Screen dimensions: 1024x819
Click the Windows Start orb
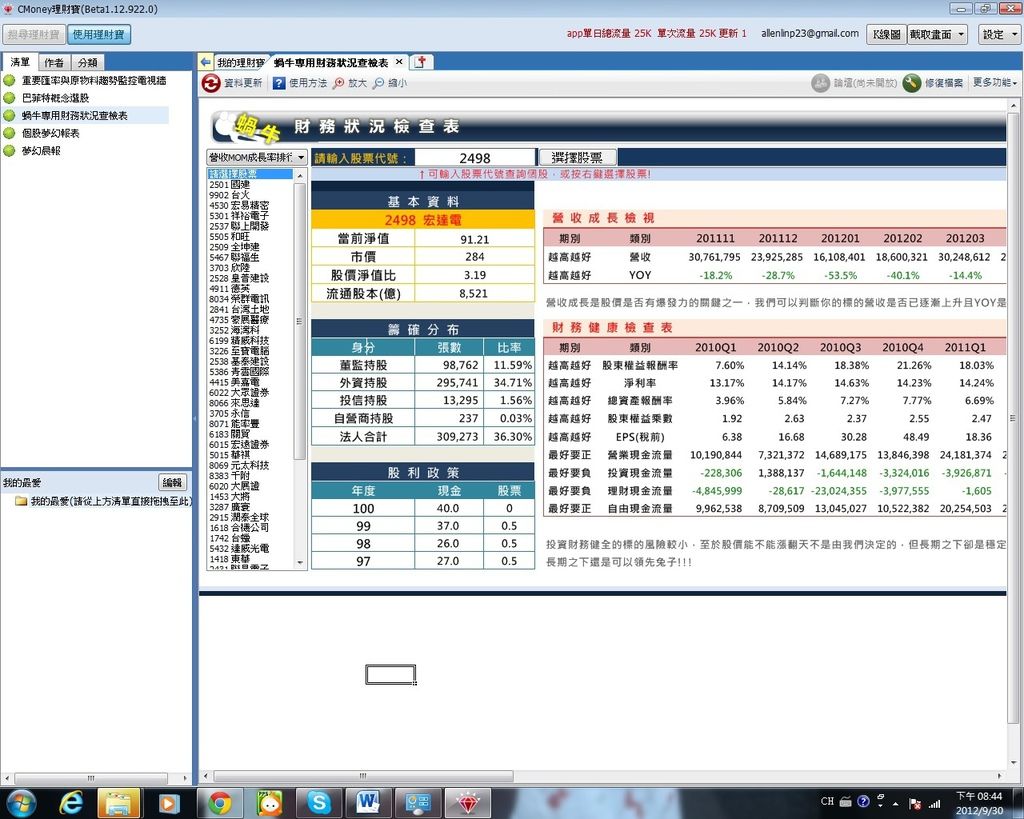(21, 803)
